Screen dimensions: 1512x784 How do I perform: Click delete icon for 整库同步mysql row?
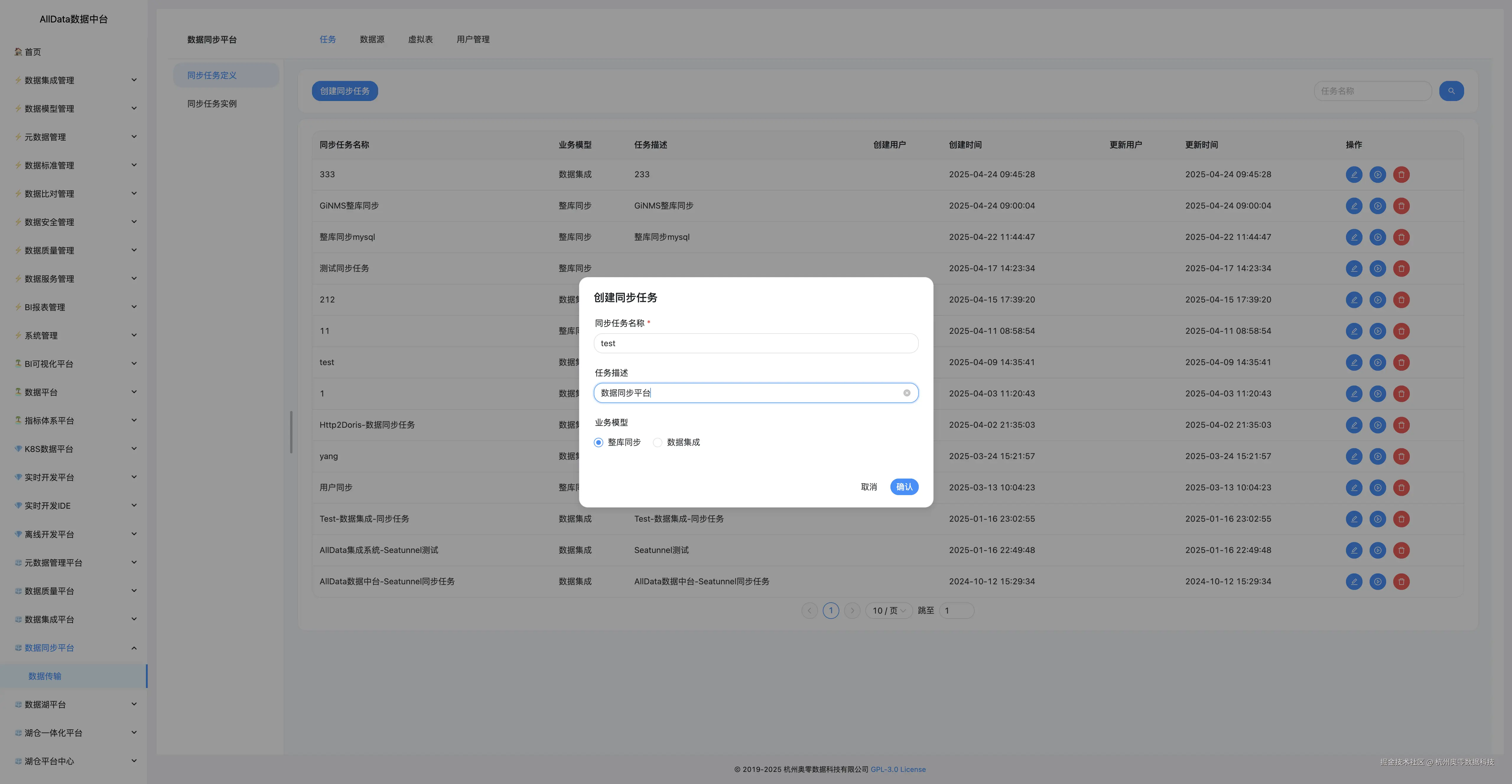click(x=1401, y=237)
